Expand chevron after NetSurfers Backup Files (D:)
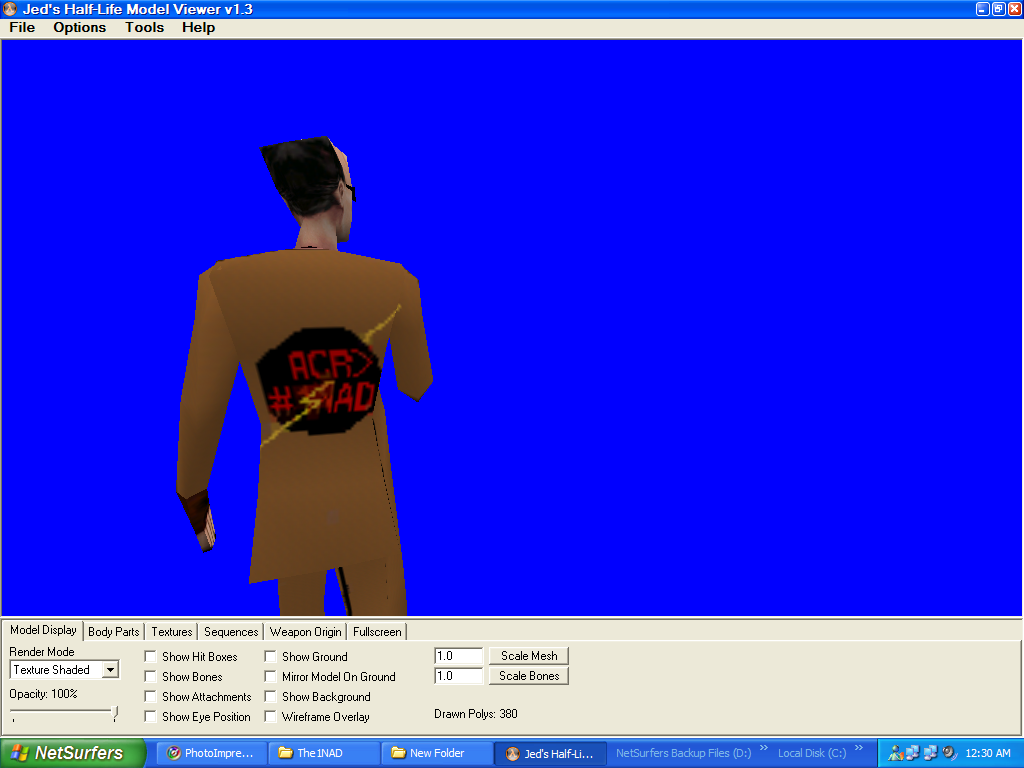The image size is (1024, 768). tap(763, 748)
